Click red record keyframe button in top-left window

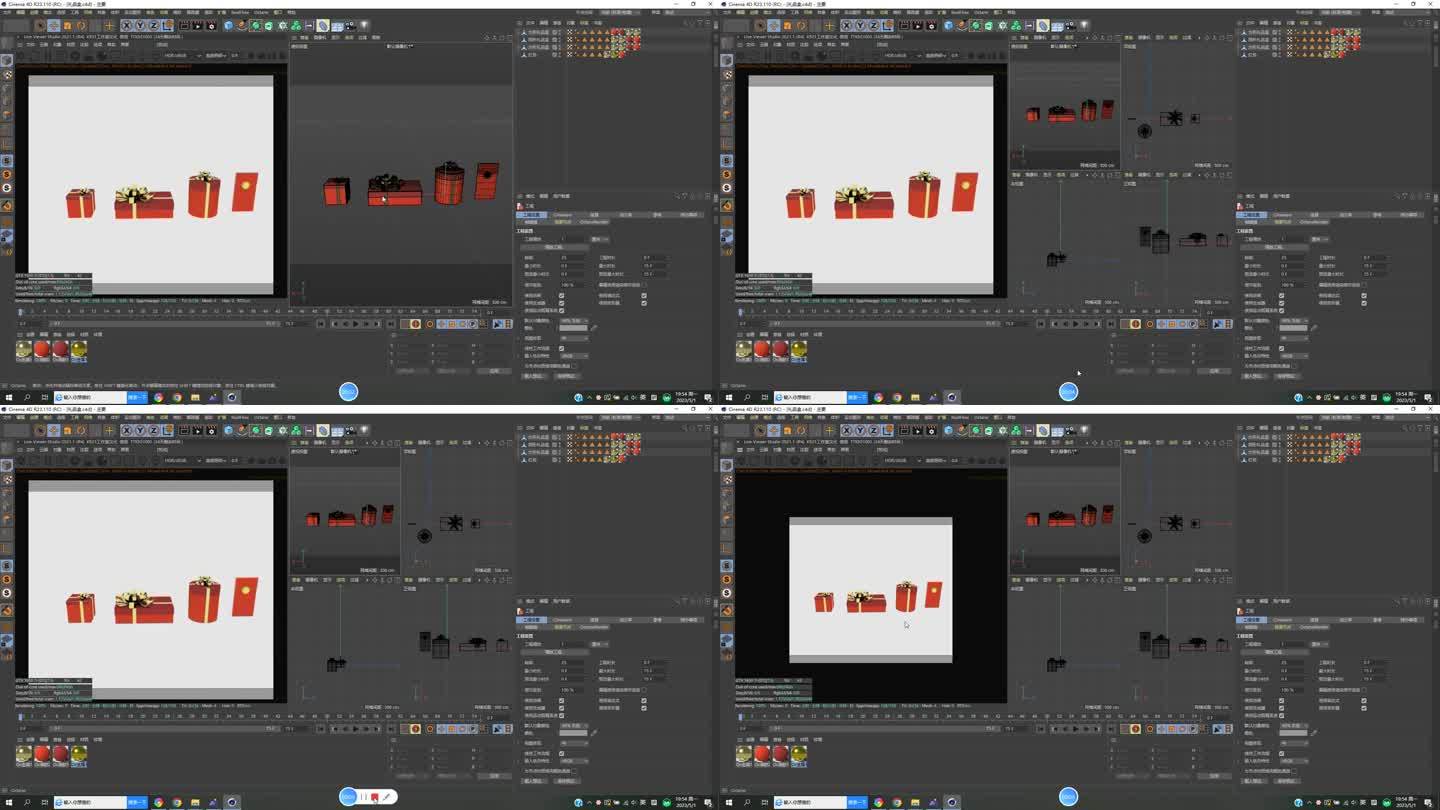pos(416,324)
